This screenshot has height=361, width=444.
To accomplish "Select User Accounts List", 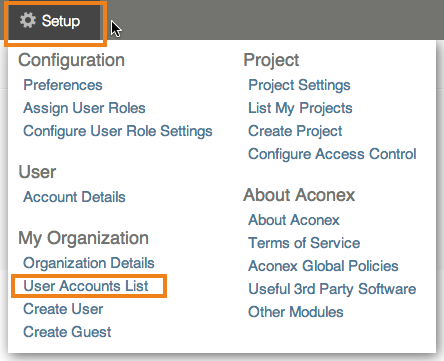I will click(x=86, y=286).
